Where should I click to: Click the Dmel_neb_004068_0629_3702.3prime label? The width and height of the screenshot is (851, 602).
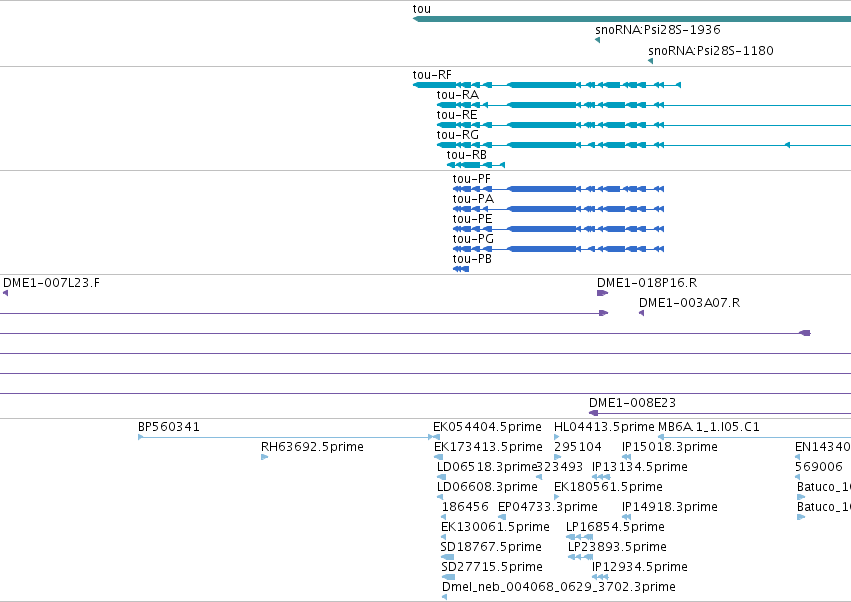(x=559, y=587)
